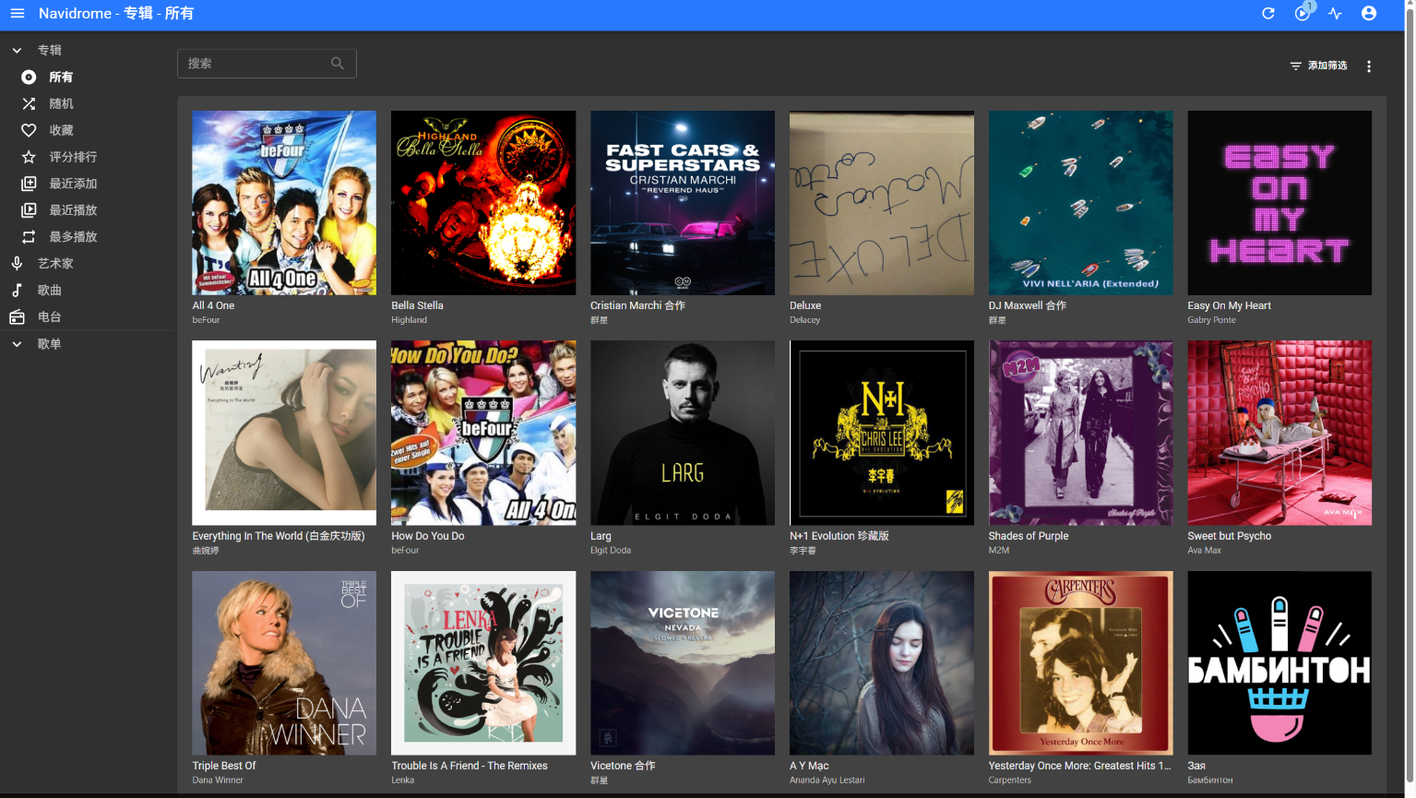
Task: Click the filter icon beside 添加筛选
Action: [x=1295, y=66]
